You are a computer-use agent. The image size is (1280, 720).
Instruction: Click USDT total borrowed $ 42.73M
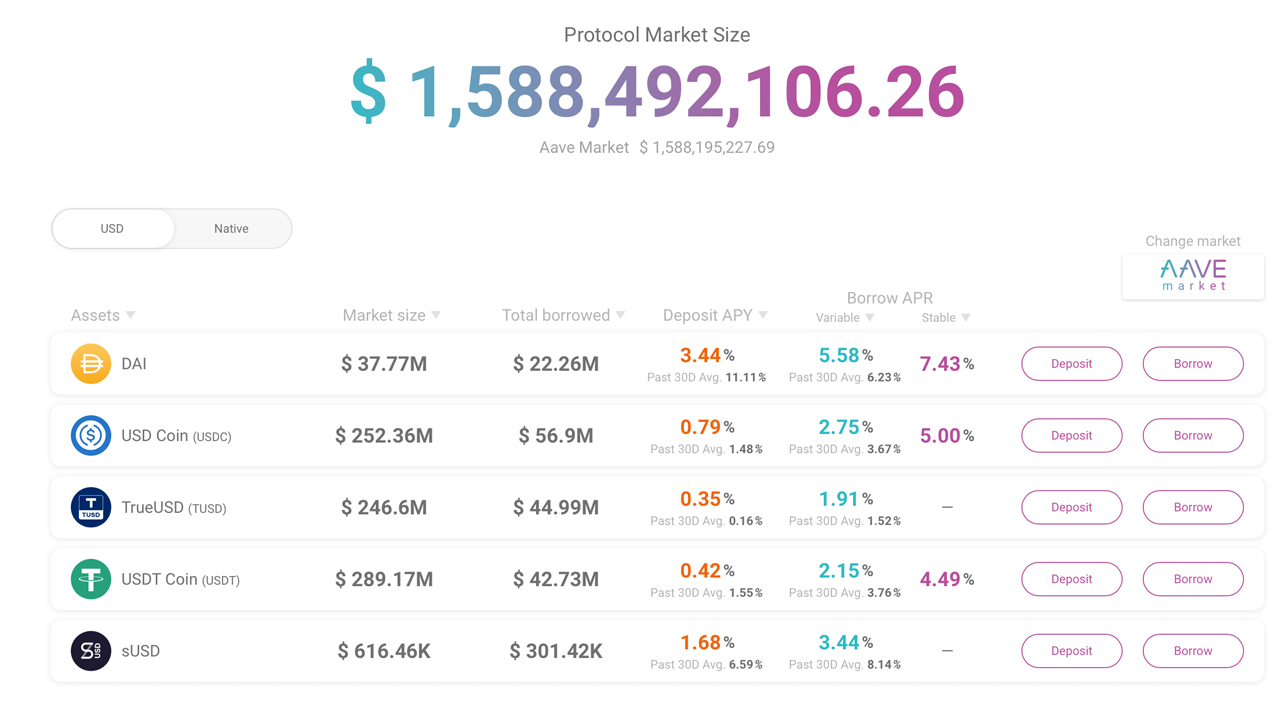click(556, 579)
